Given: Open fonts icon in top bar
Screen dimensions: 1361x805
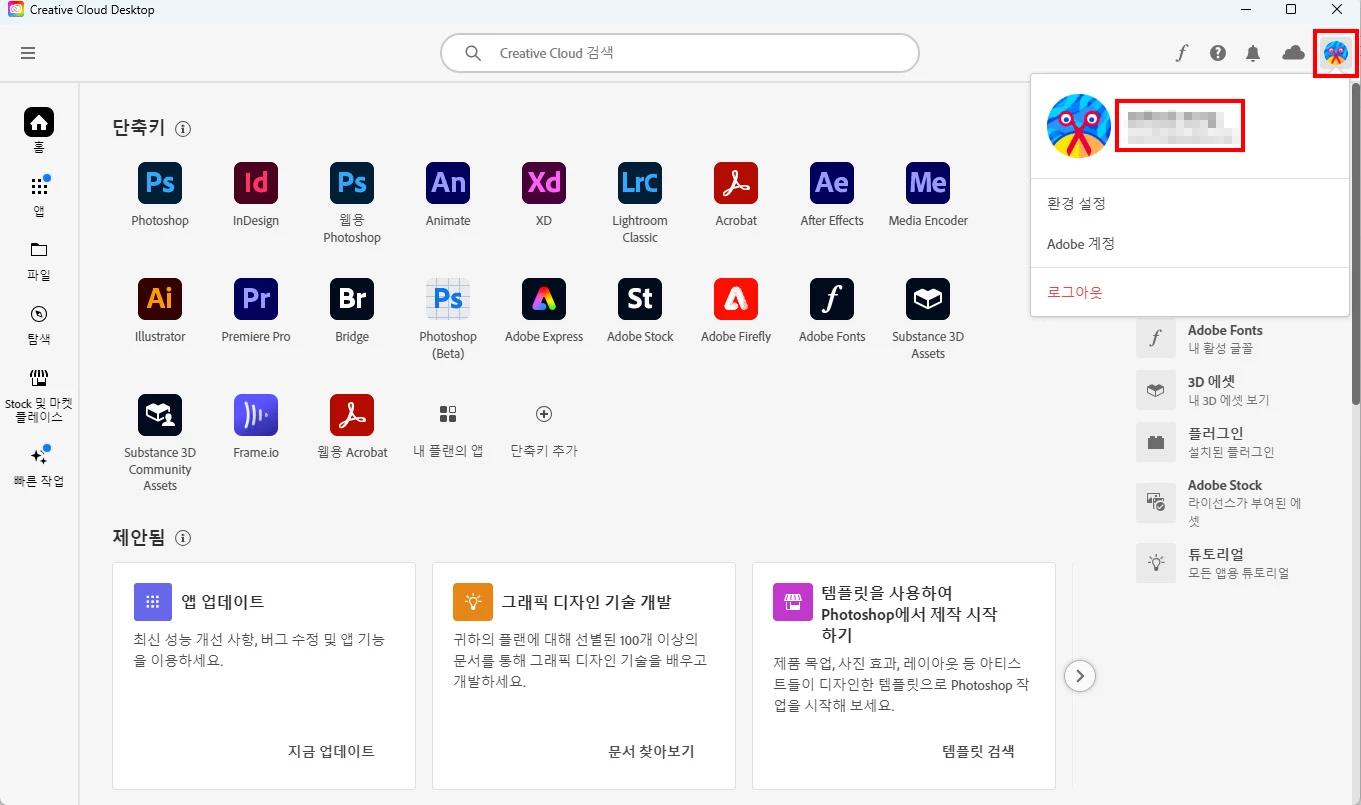Looking at the screenshot, I should 1181,53.
